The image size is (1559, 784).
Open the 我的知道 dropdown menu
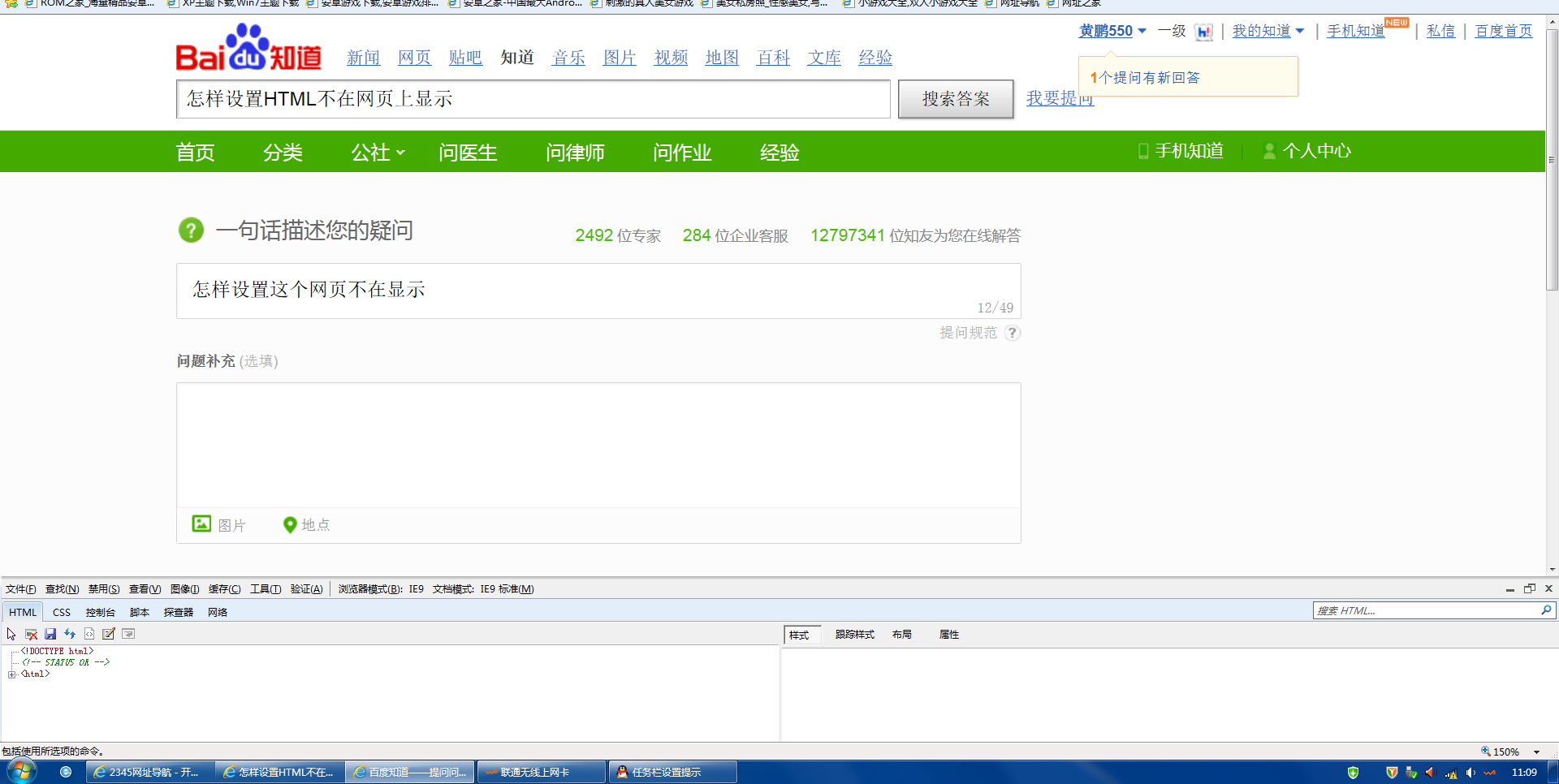click(1264, 31)
